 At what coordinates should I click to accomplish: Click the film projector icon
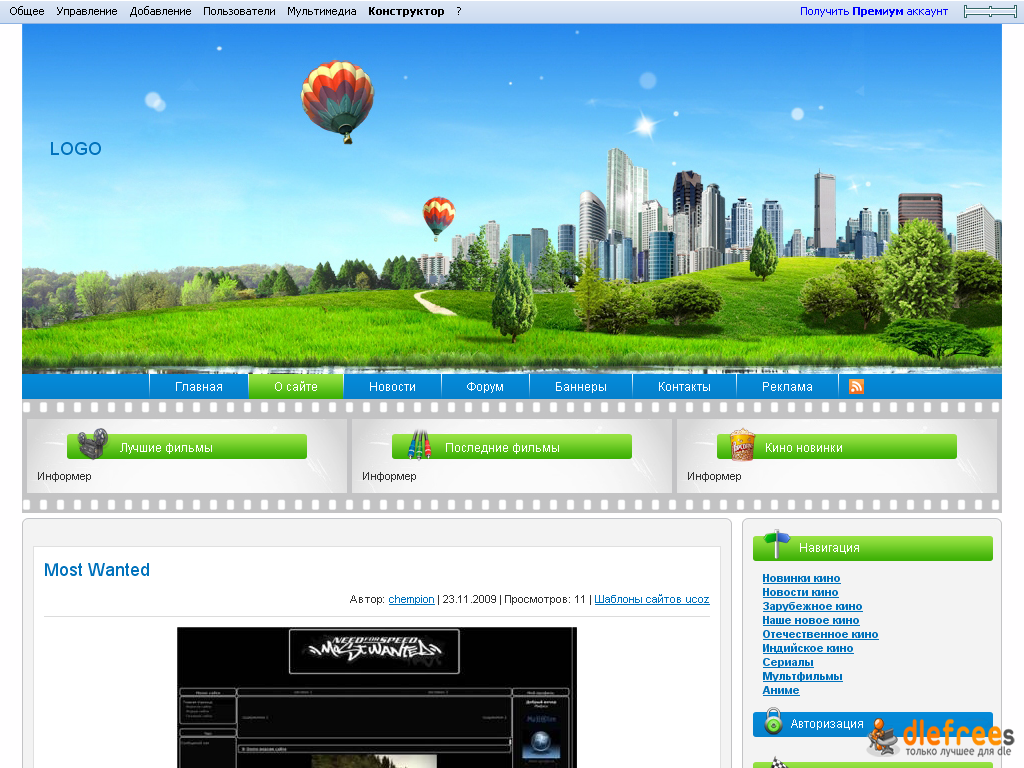click(x=92, y=445)
